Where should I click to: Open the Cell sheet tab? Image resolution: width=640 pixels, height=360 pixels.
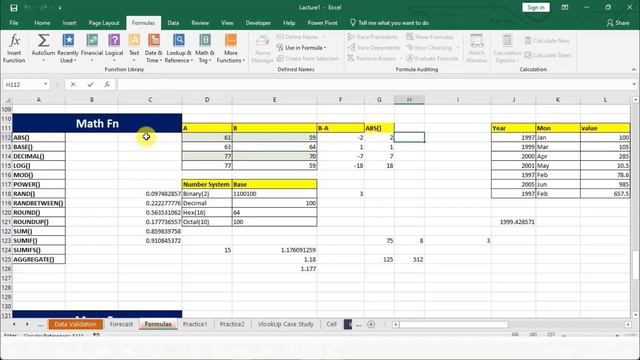(331, 324)
